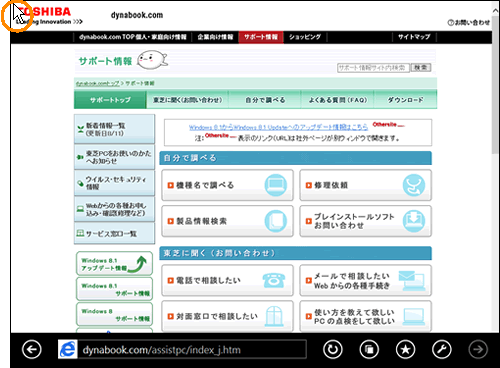
Task: Click the Windows 8 サポート情報 banner
Action: point(114,314)
